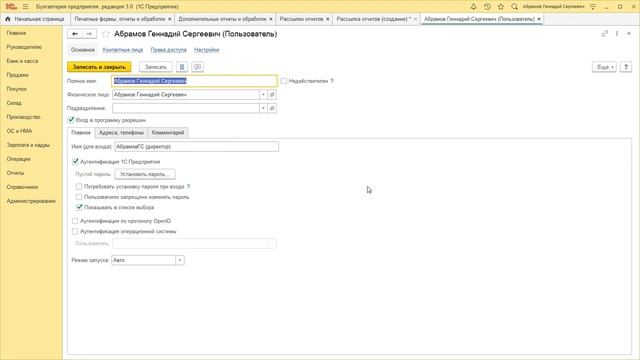
Task: Open service settings icon beside user name
Action: tap(593, 7)
